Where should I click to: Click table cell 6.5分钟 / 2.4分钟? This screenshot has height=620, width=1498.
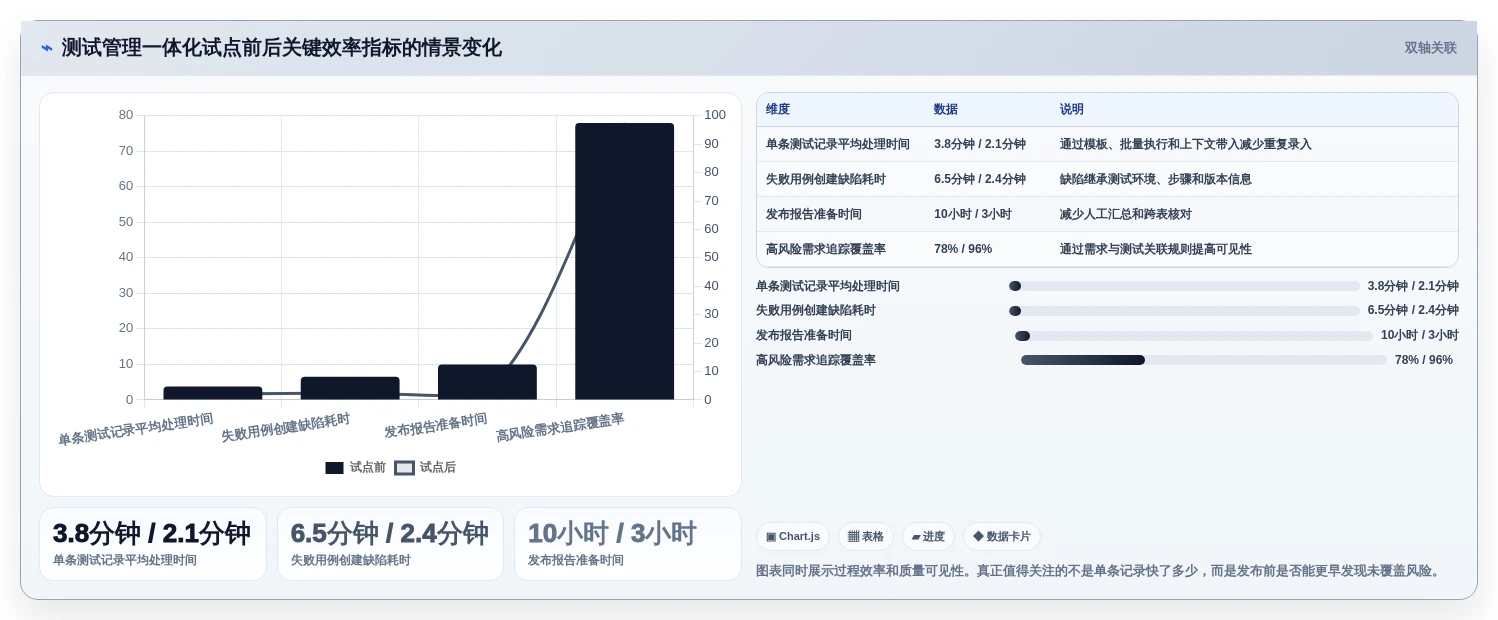point(980,179)
